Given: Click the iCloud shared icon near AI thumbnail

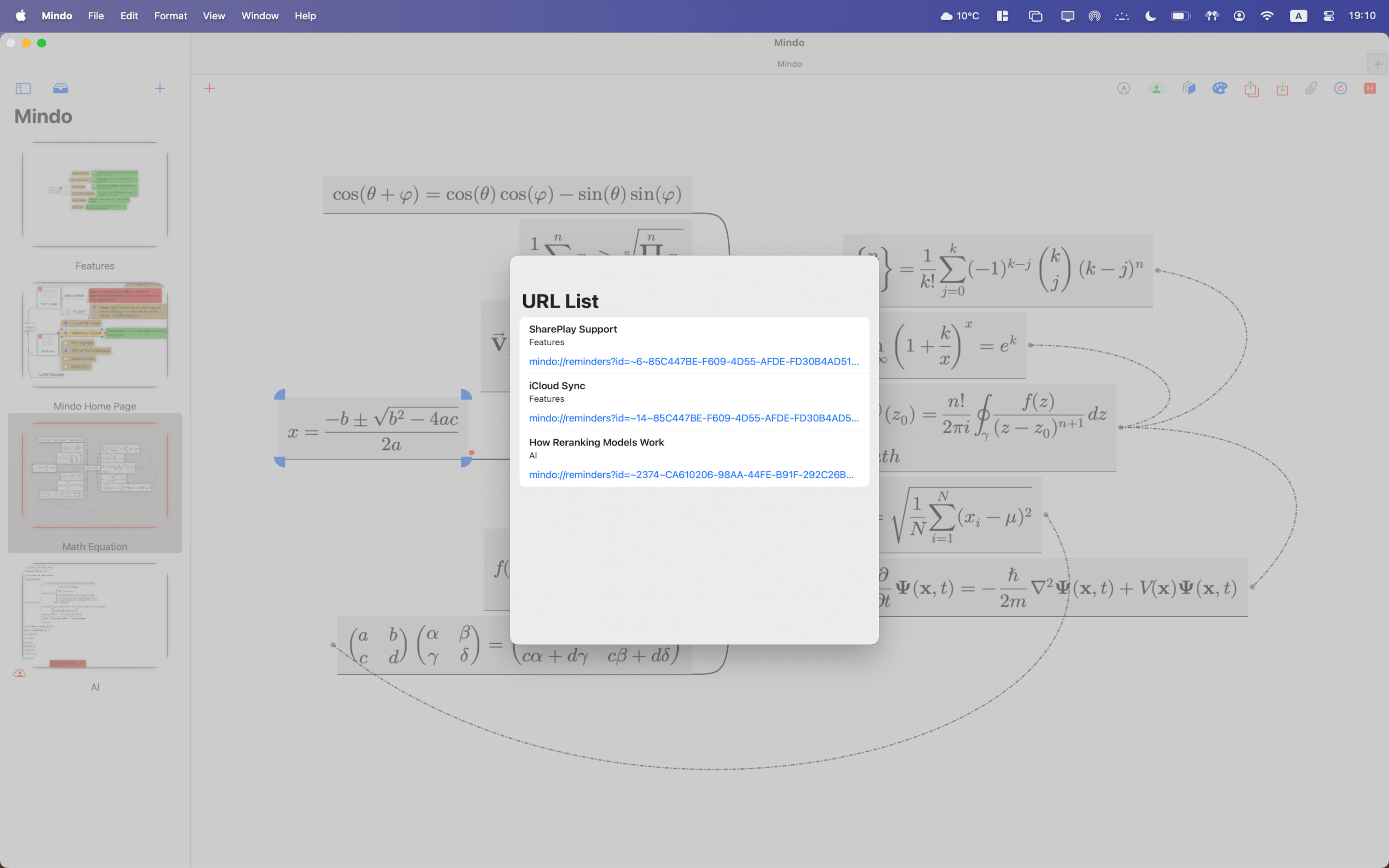Looking at the screenshot, I should tap(19, 673).
